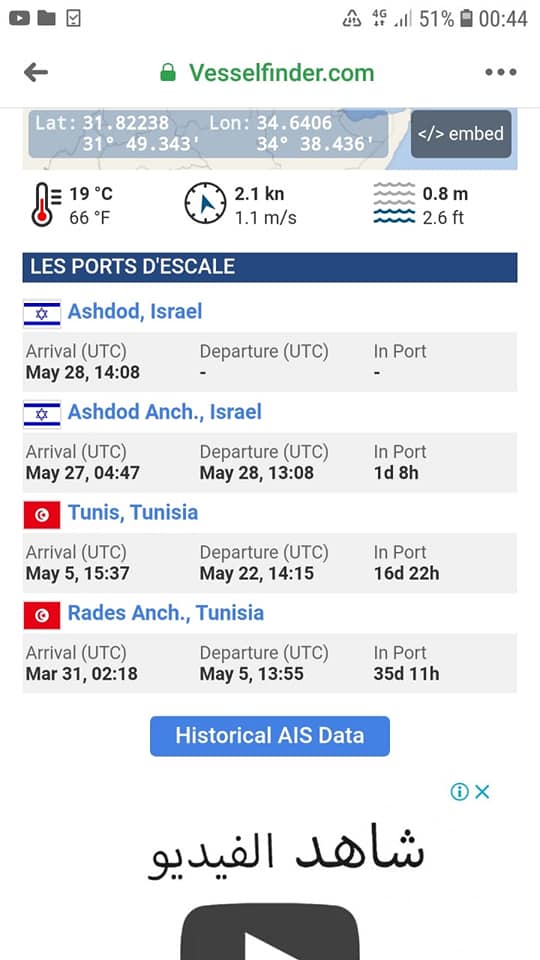Open the Ashdod Anch., Israel link
Screen dimensions: 540x960
tap(165, 411)
